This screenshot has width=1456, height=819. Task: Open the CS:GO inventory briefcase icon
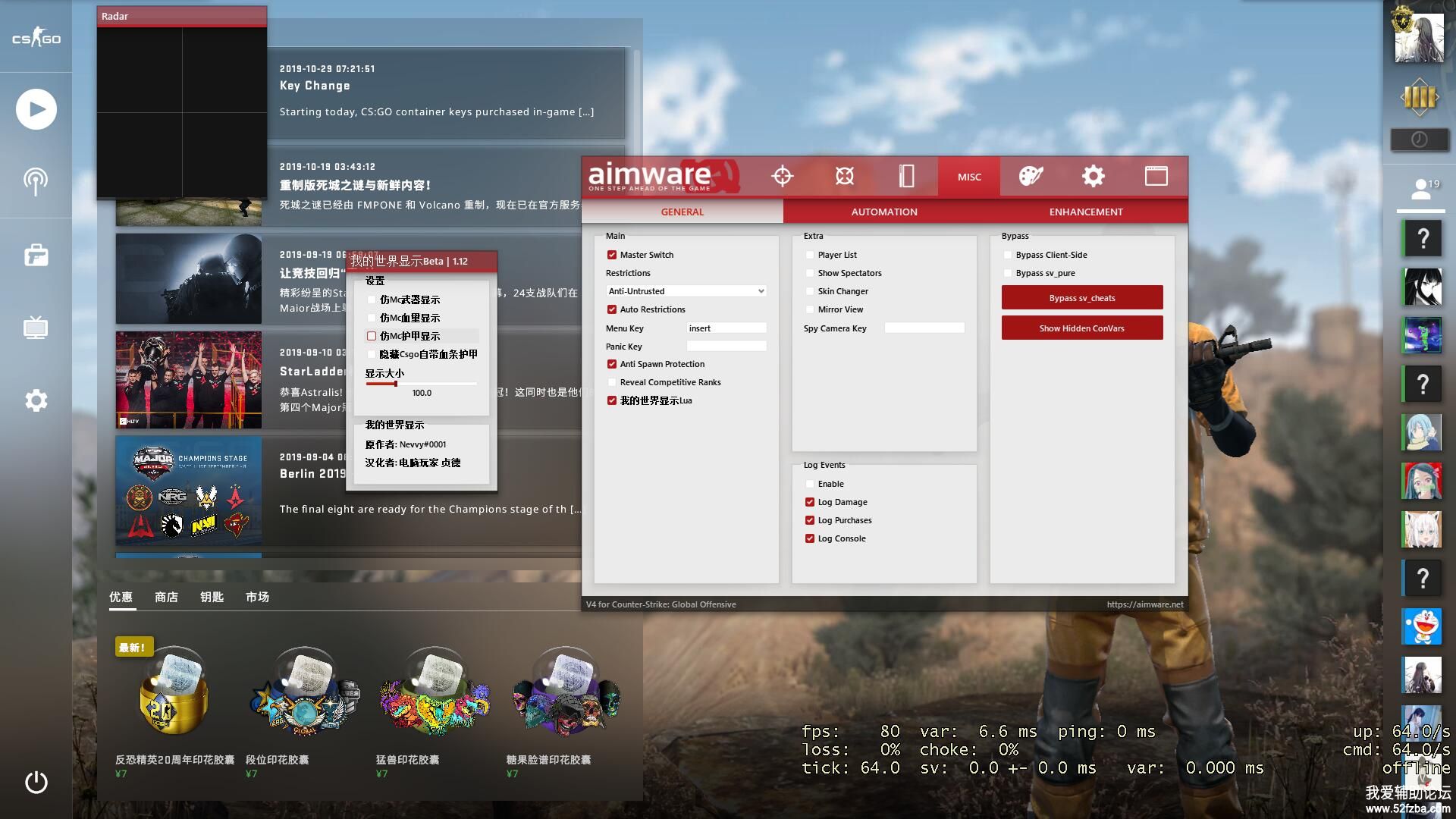click(36, 255)
